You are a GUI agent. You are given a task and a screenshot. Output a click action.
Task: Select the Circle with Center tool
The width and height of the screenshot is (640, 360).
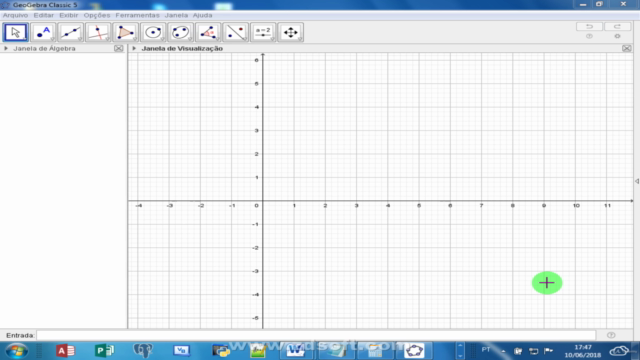[x=153, y=32]
